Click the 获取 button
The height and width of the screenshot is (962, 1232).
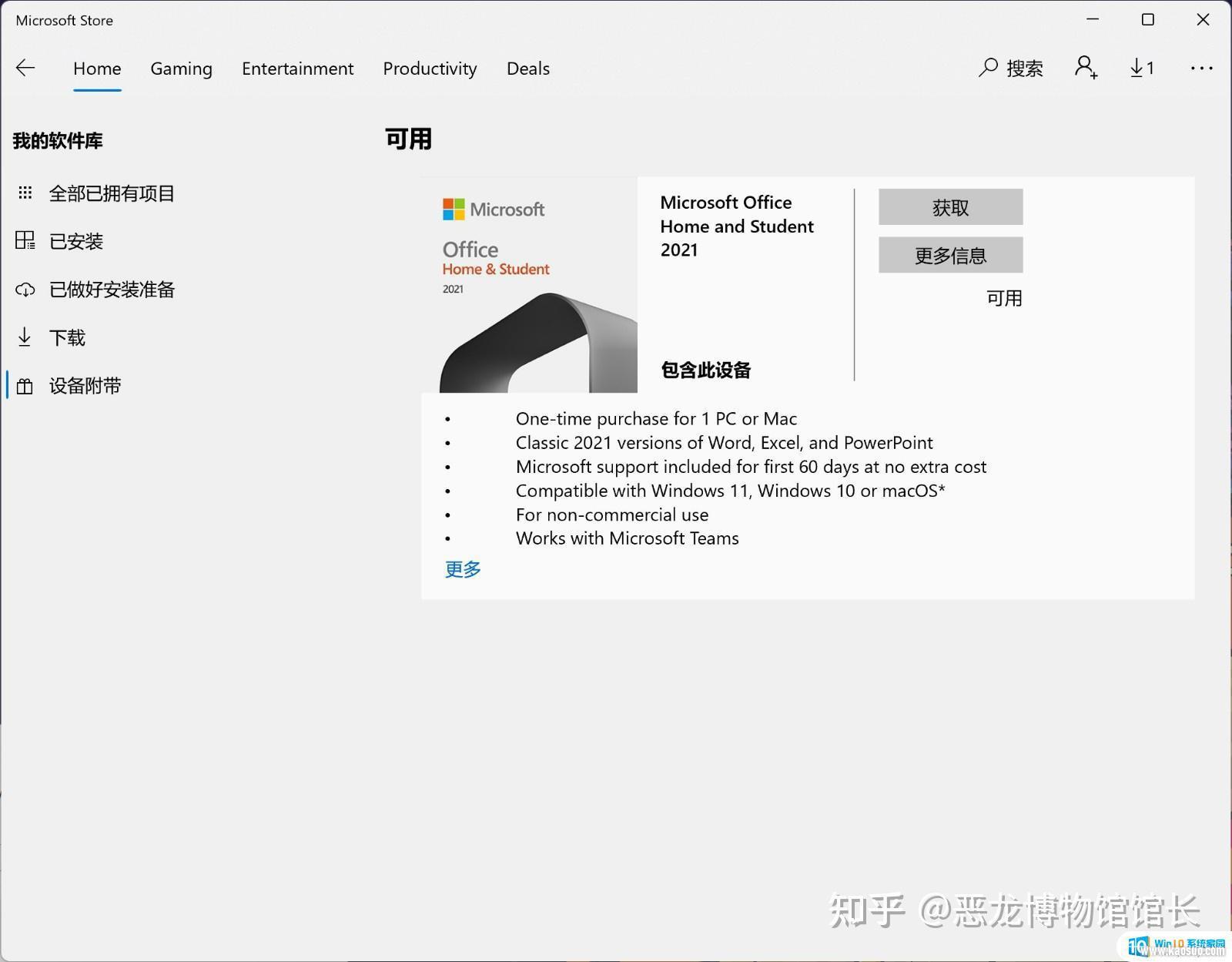[x=950, y=207]
